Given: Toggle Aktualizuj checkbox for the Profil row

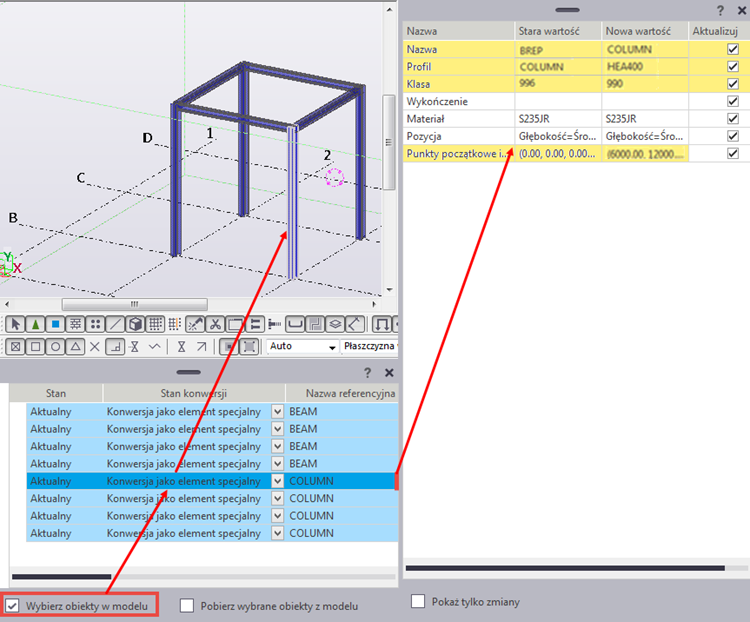Looking at the screenshot, I should 733,66.
